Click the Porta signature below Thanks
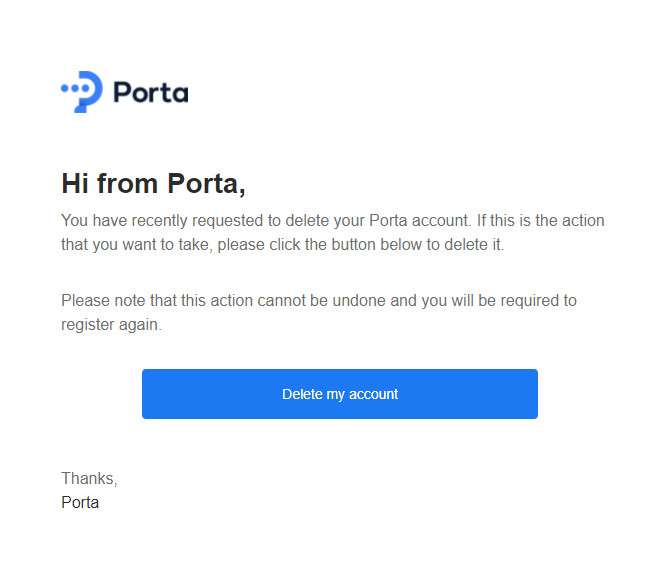Image resolution: width=660 pixels, height=563 pixels. (x=80, y=502)
